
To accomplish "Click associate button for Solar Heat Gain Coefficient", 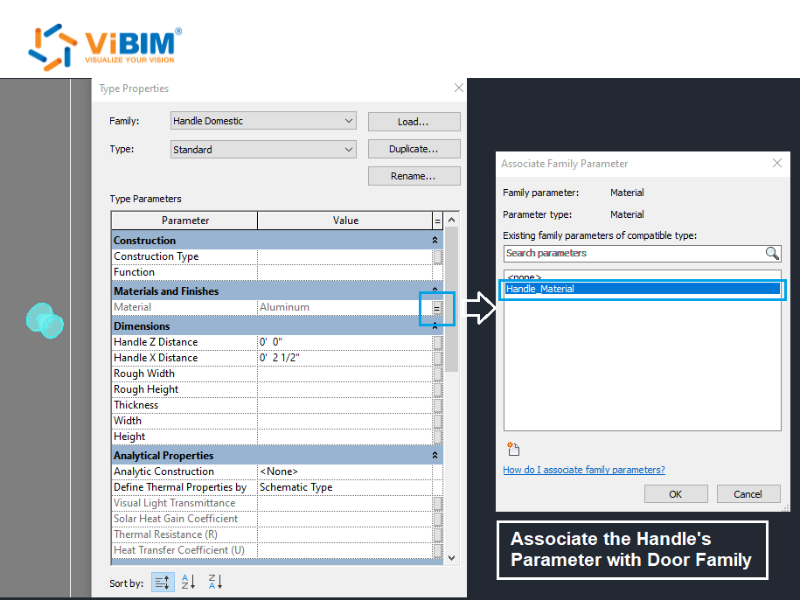I will (x=437, y=519).
